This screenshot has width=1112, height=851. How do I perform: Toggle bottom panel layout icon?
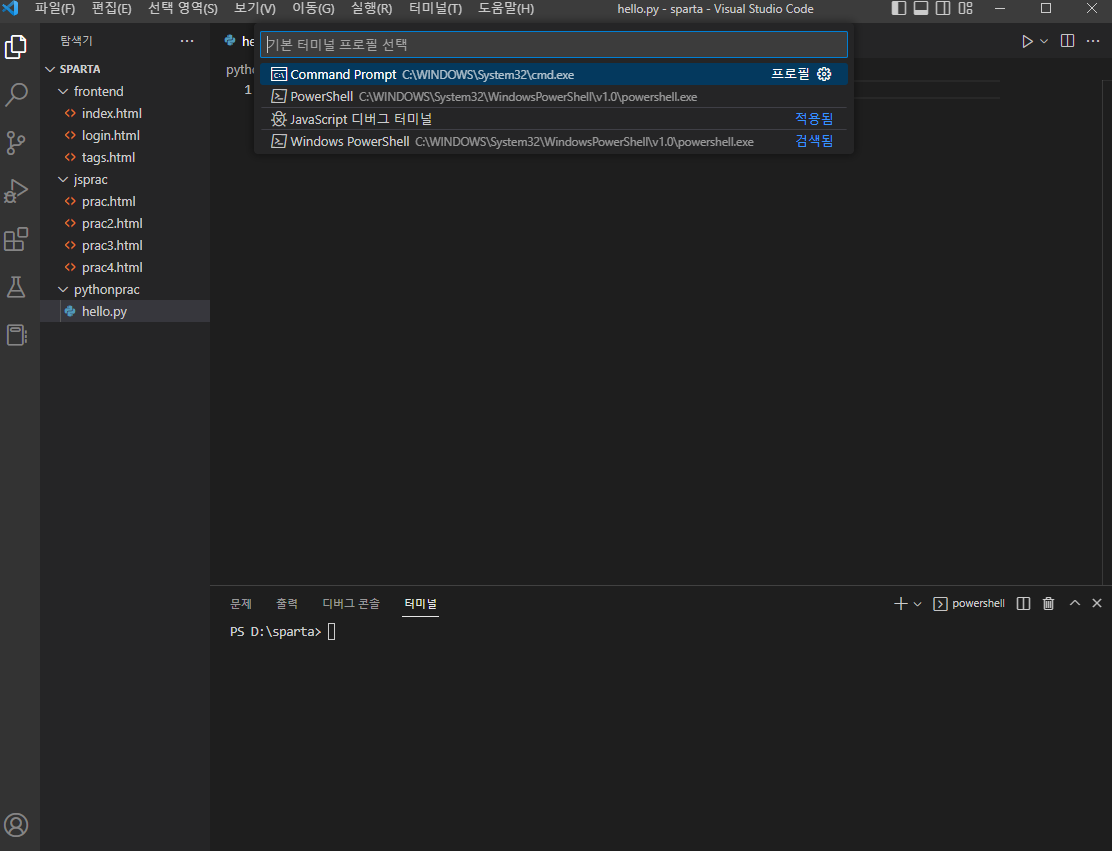coord(921,9)
